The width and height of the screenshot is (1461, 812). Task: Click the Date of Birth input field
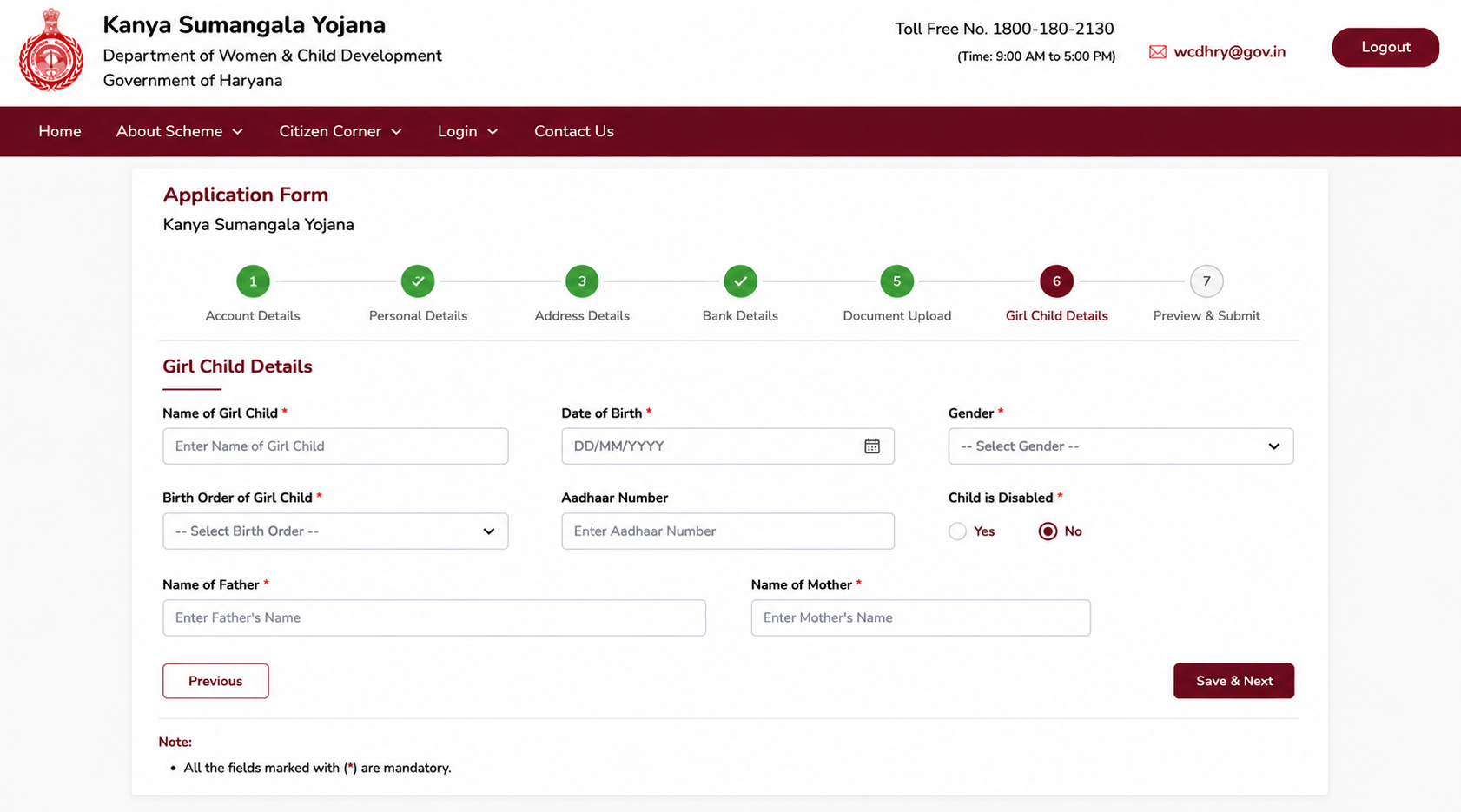(x=728, y=446)
